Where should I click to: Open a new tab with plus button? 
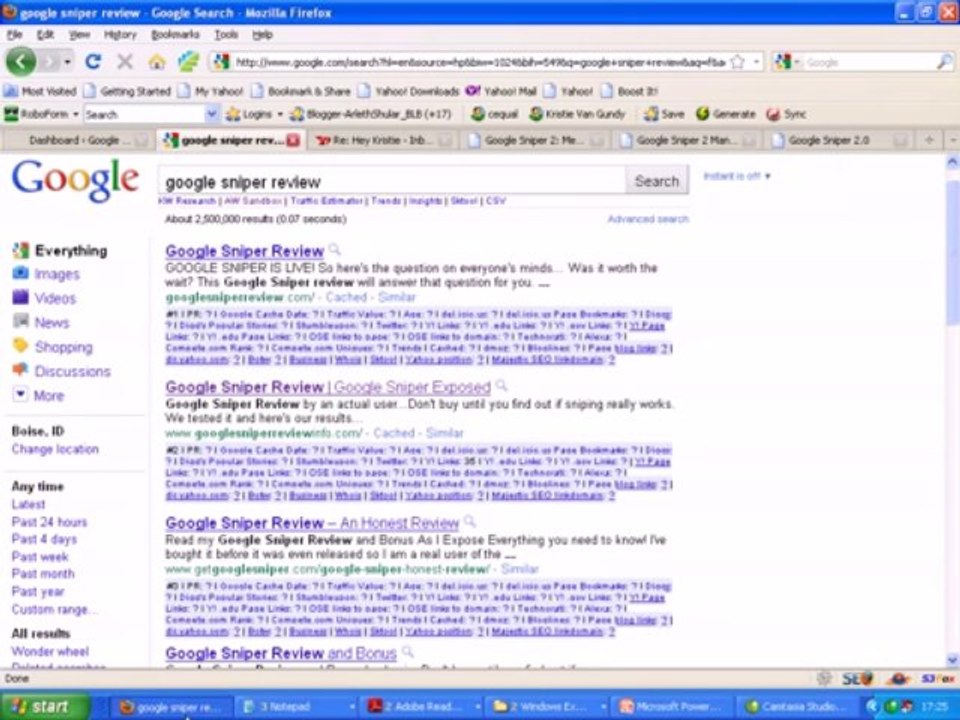point(929,140)
